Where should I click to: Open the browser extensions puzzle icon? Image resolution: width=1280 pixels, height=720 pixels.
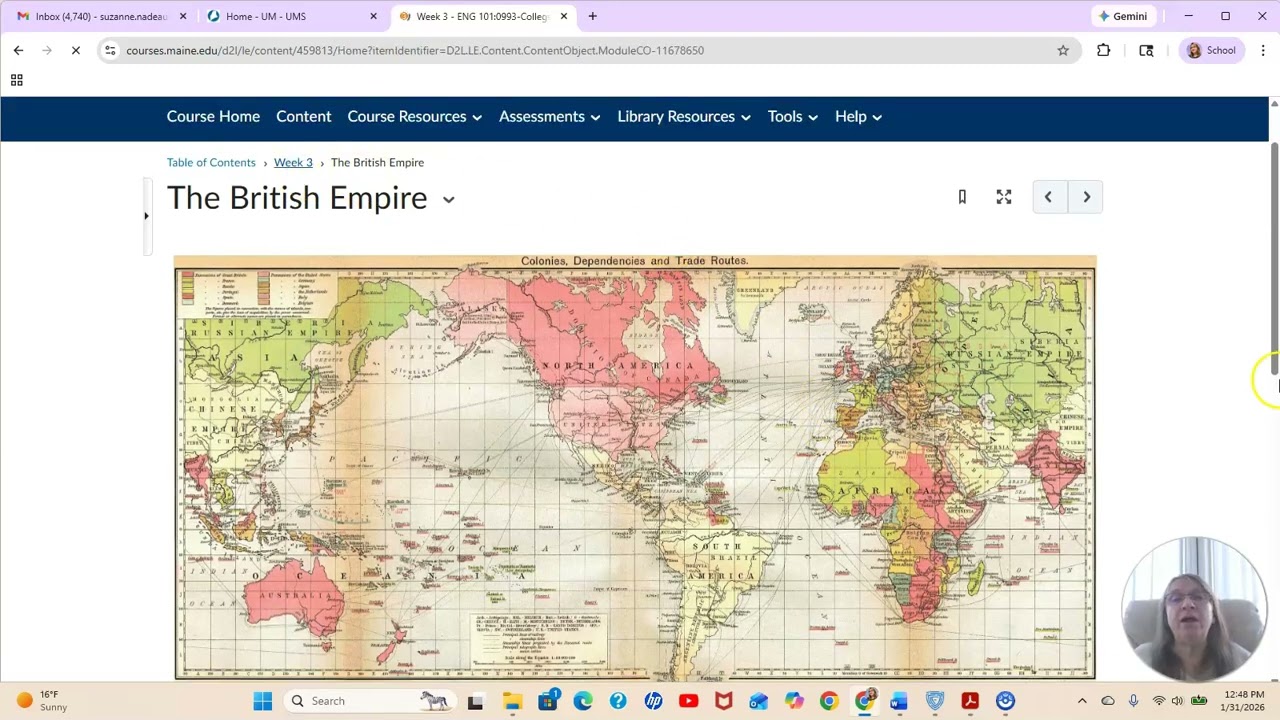(x=1103, y=50)
